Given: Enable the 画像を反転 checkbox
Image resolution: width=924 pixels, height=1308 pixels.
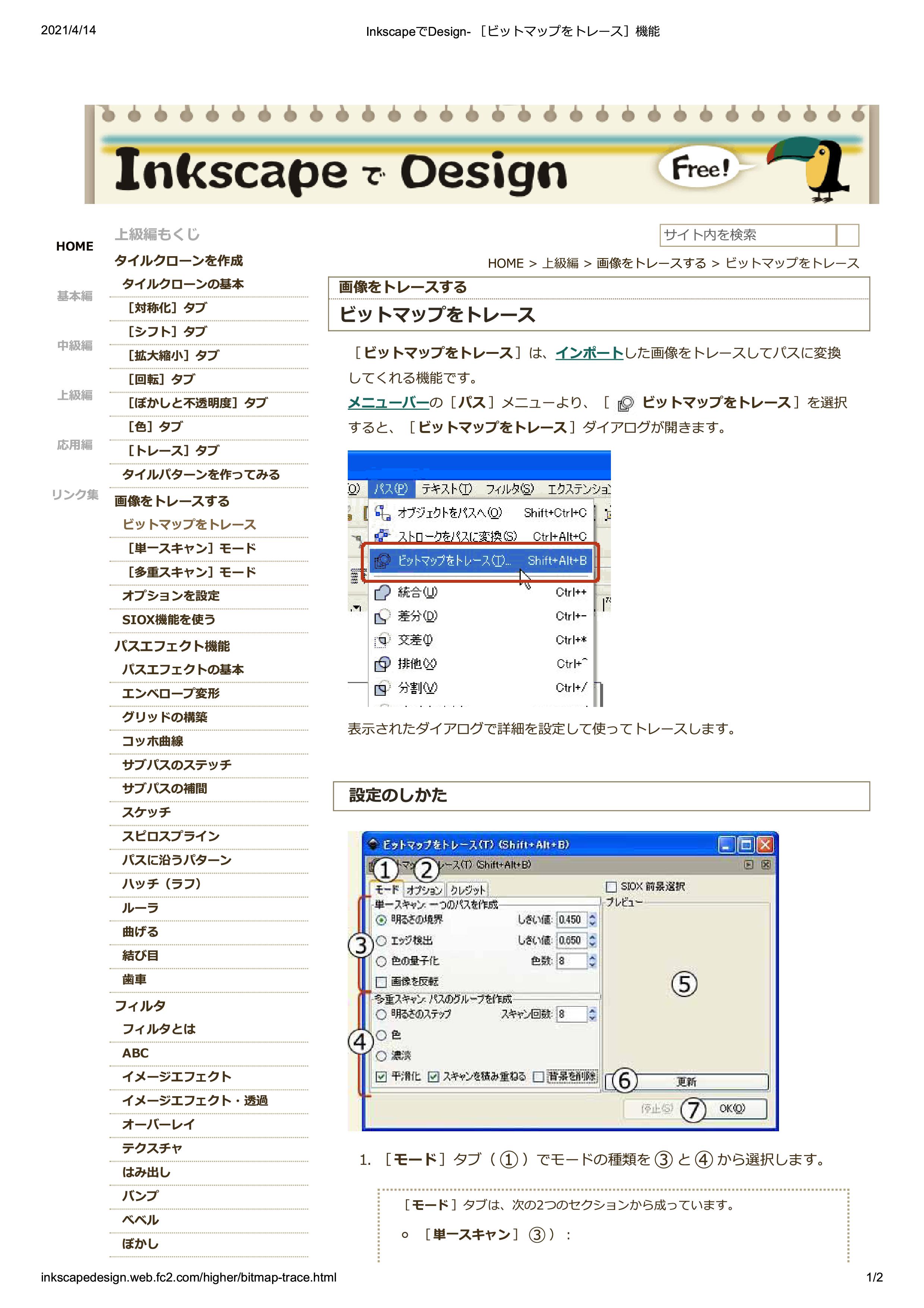Looking at the screenshot, I should click(381, 982).
